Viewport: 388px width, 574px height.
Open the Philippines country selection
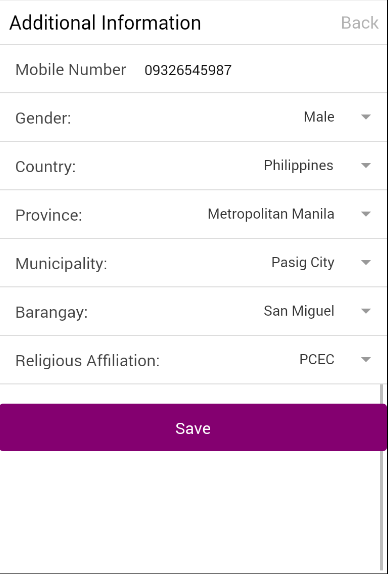(298, 165)
